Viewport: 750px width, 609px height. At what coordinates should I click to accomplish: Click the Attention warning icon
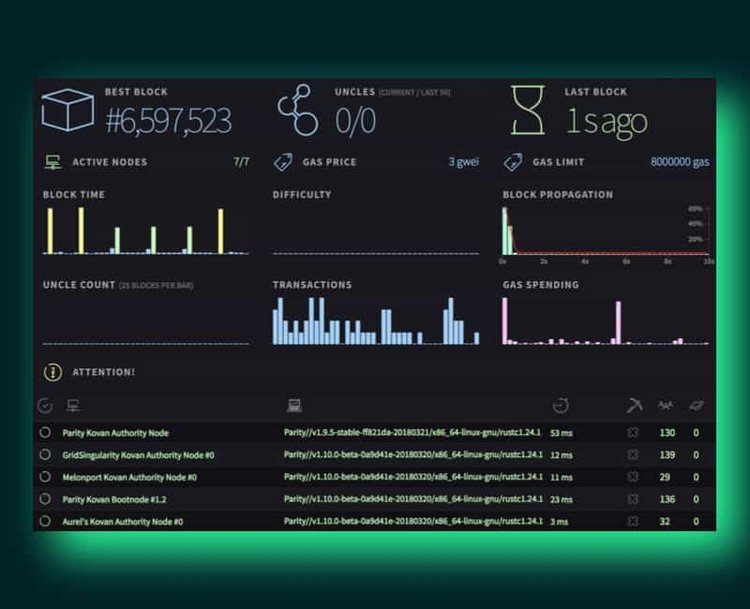(x=52, y=372)
